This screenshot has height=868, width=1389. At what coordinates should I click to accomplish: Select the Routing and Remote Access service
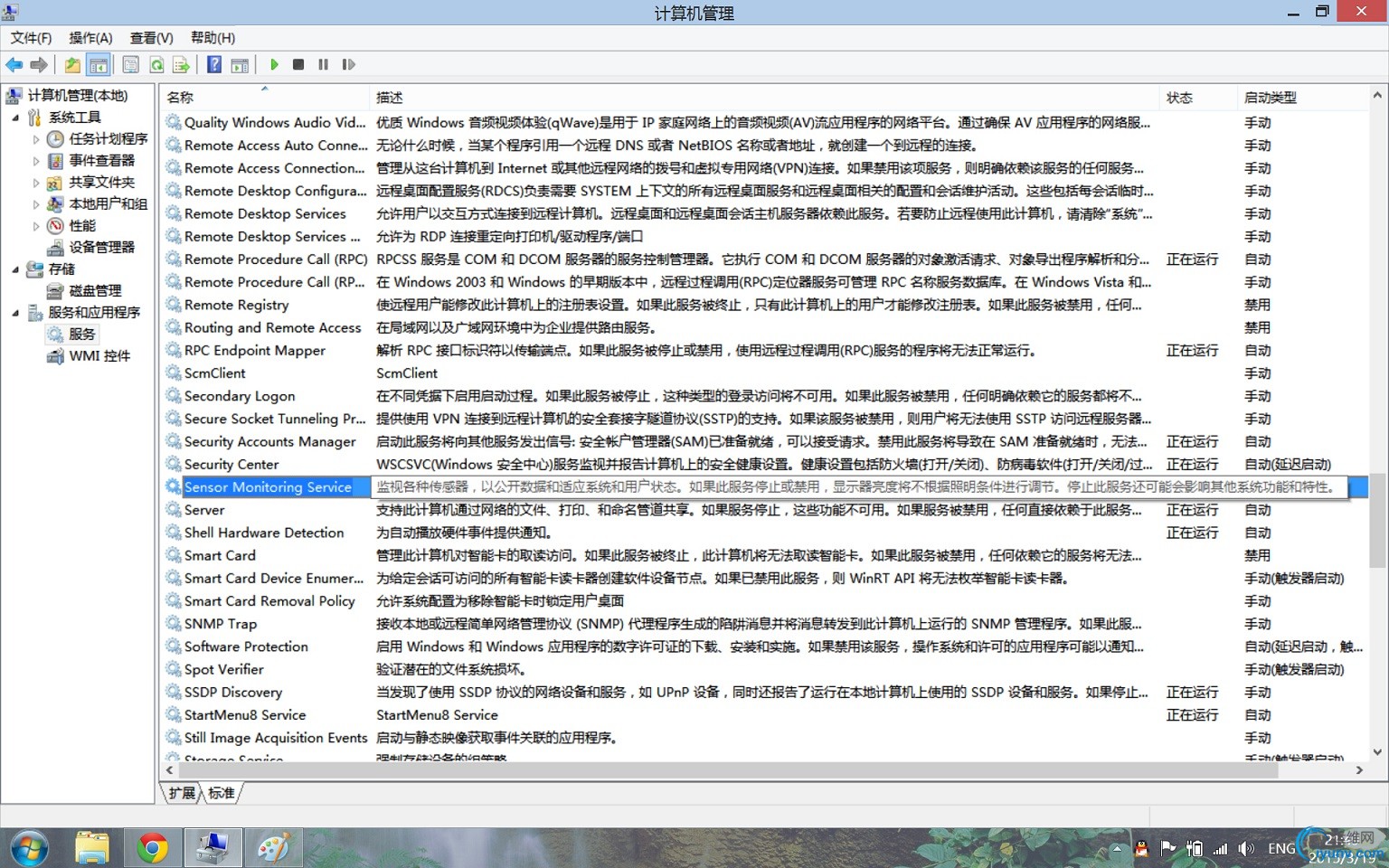coord(272,328)
